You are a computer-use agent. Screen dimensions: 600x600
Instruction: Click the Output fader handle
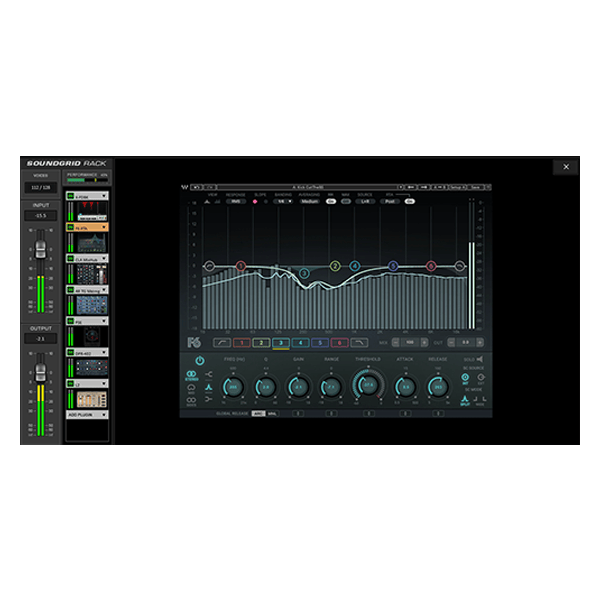click(x=41, y=372)
